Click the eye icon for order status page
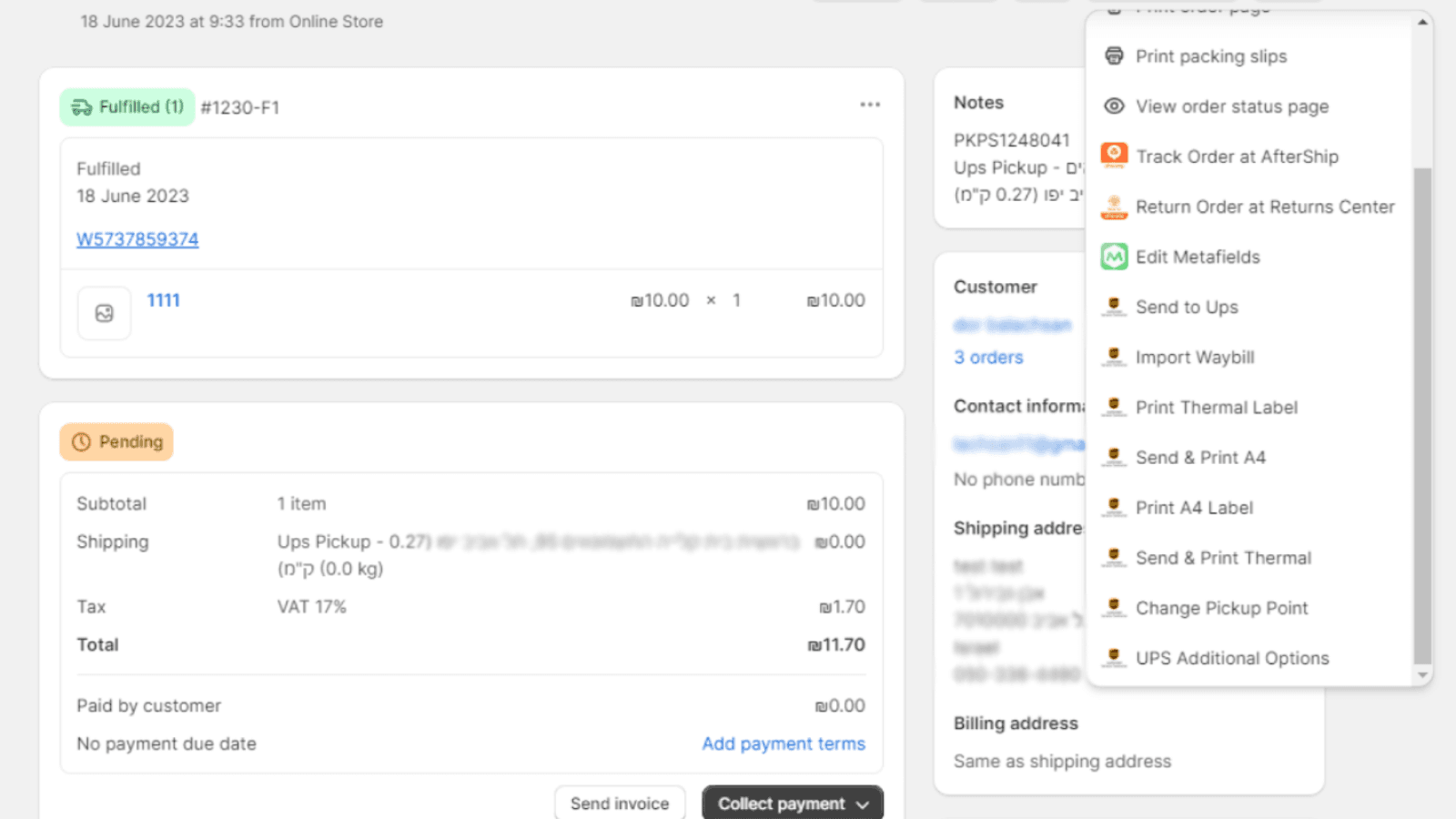This screenshot has width=1456, height=819. click(x=1114, y=106)
